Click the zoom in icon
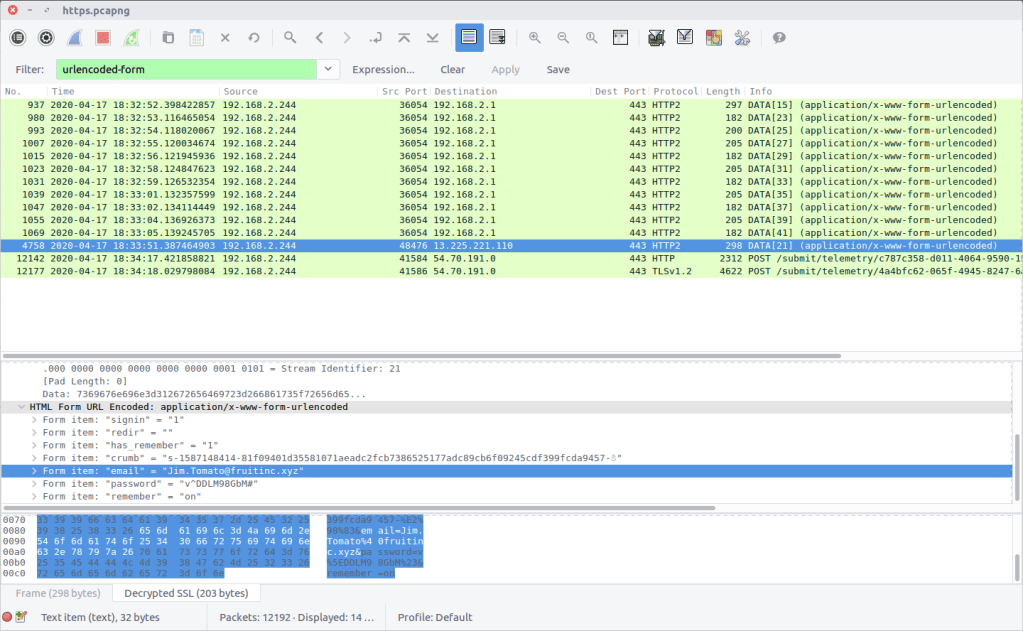Viewport: 1023px width, 631px height. 535,38
